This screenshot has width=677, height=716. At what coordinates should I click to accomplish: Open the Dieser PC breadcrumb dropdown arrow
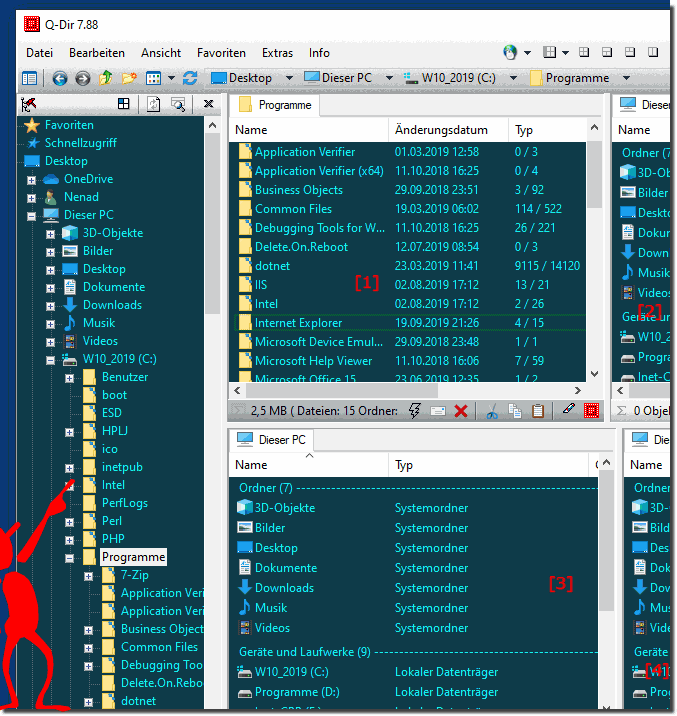(x=389, y=79)
